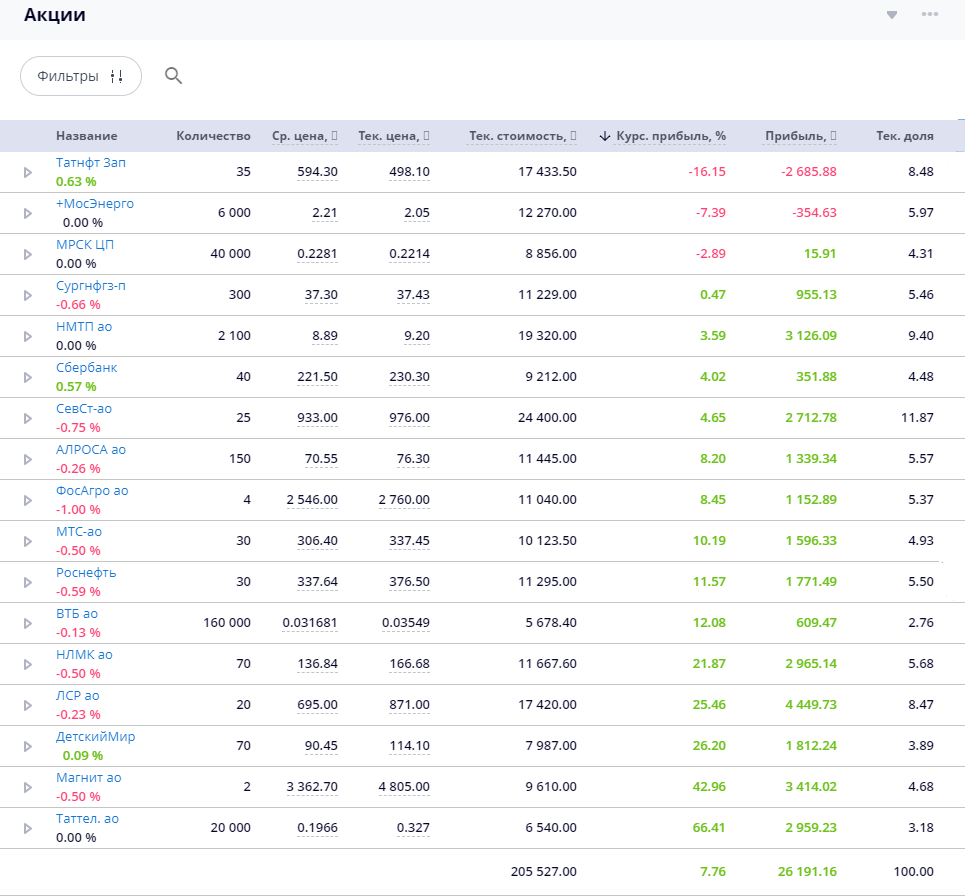Open the ВТБ ао stock link

pyautogui.click(x=77, y=614)
